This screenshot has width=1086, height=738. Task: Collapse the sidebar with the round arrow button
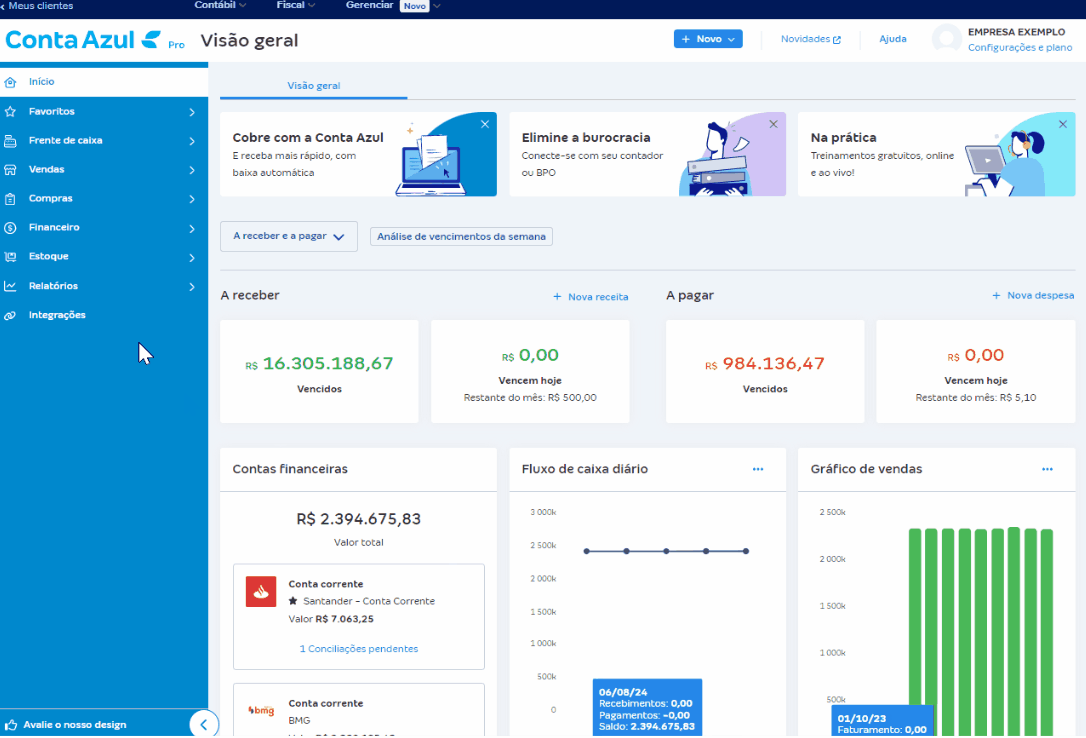pos(204,725)
